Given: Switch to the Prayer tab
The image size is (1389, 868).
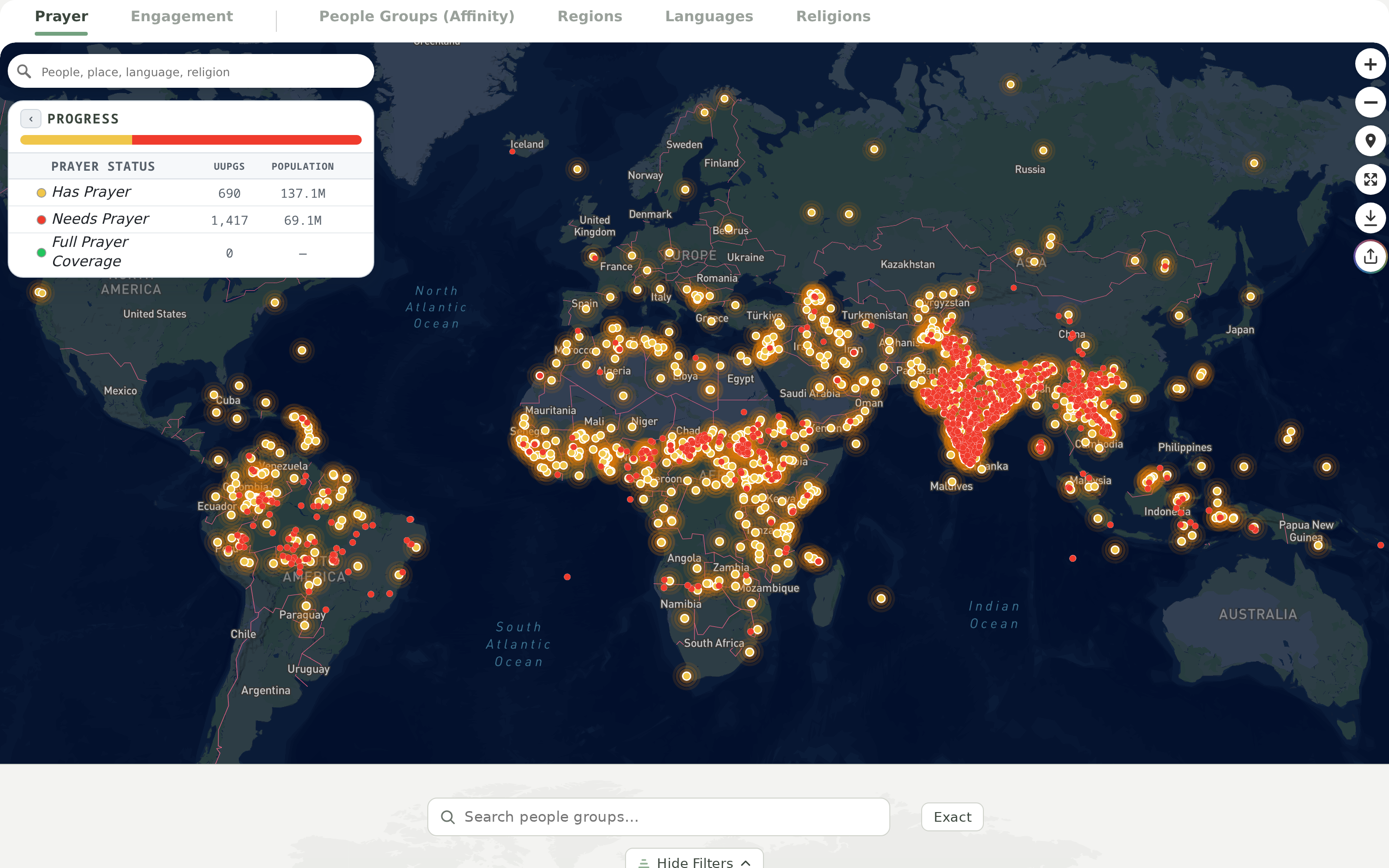Looking at the screenshot, I should click(x=61, y=16).
